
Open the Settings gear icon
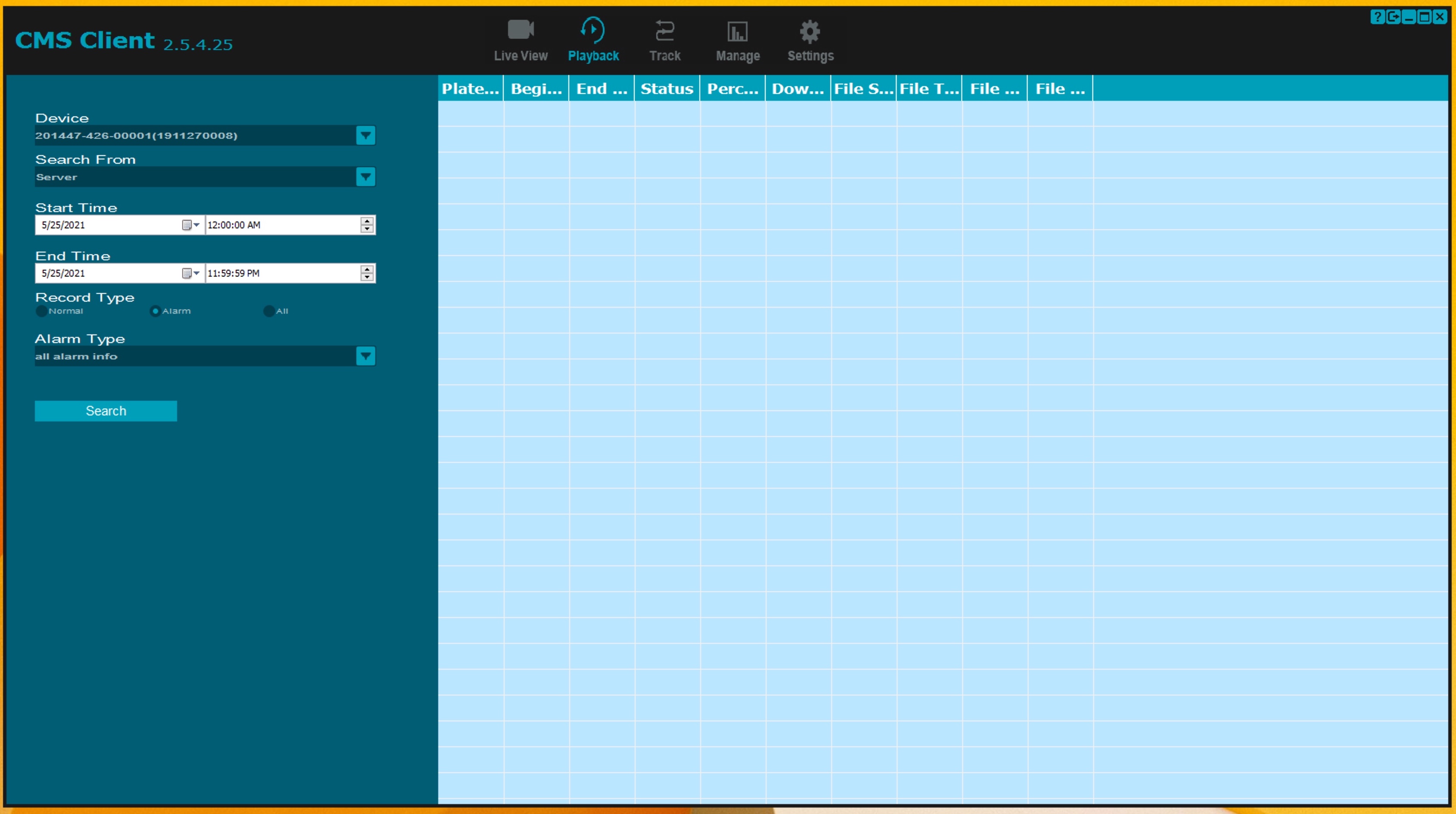point(809,31)
